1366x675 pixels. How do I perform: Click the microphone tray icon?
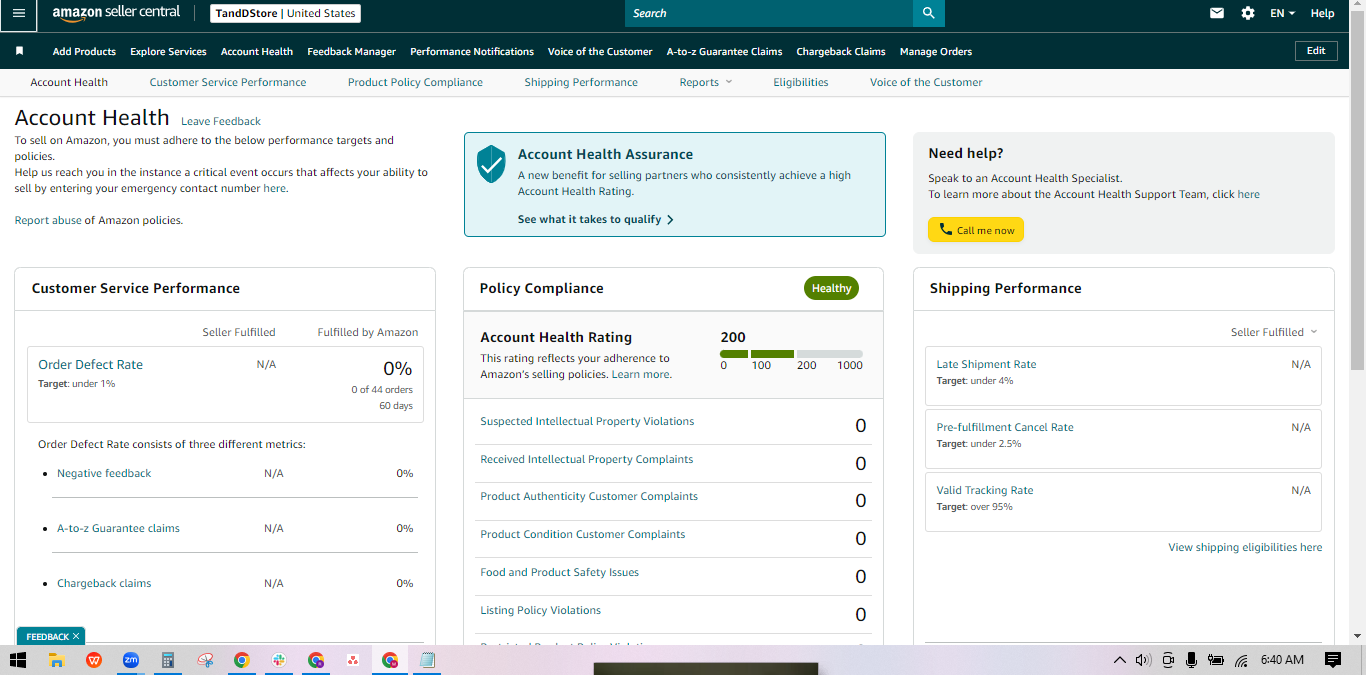pyautogui.click(x=1191, y=660)
